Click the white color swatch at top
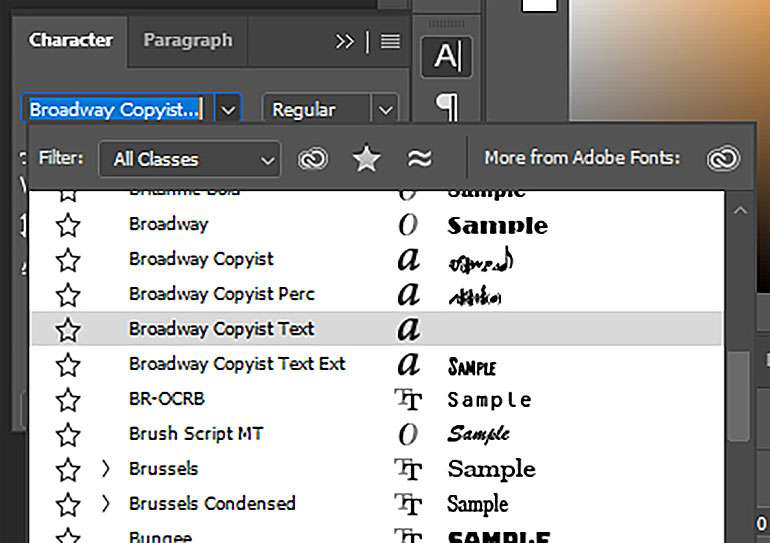This screenshot has width=770, height=543. pyautogui.click(x=540, y=5)
